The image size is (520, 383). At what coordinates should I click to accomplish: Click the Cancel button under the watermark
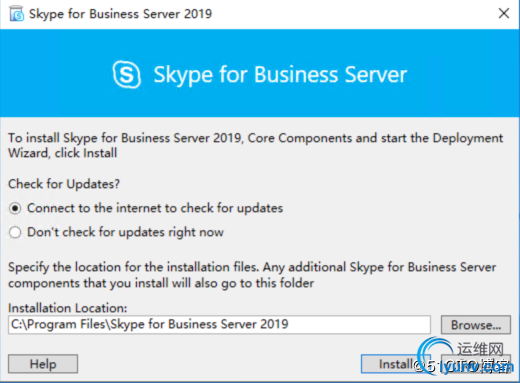(x=476, y=364)
